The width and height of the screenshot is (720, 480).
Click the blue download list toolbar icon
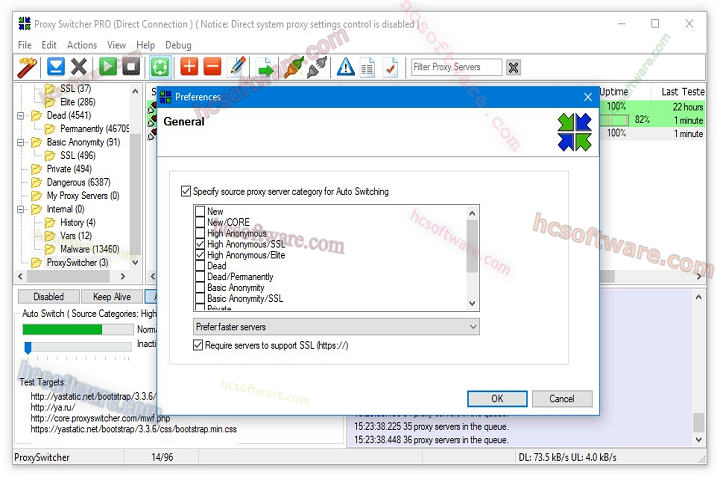click(x=56, y=67)
